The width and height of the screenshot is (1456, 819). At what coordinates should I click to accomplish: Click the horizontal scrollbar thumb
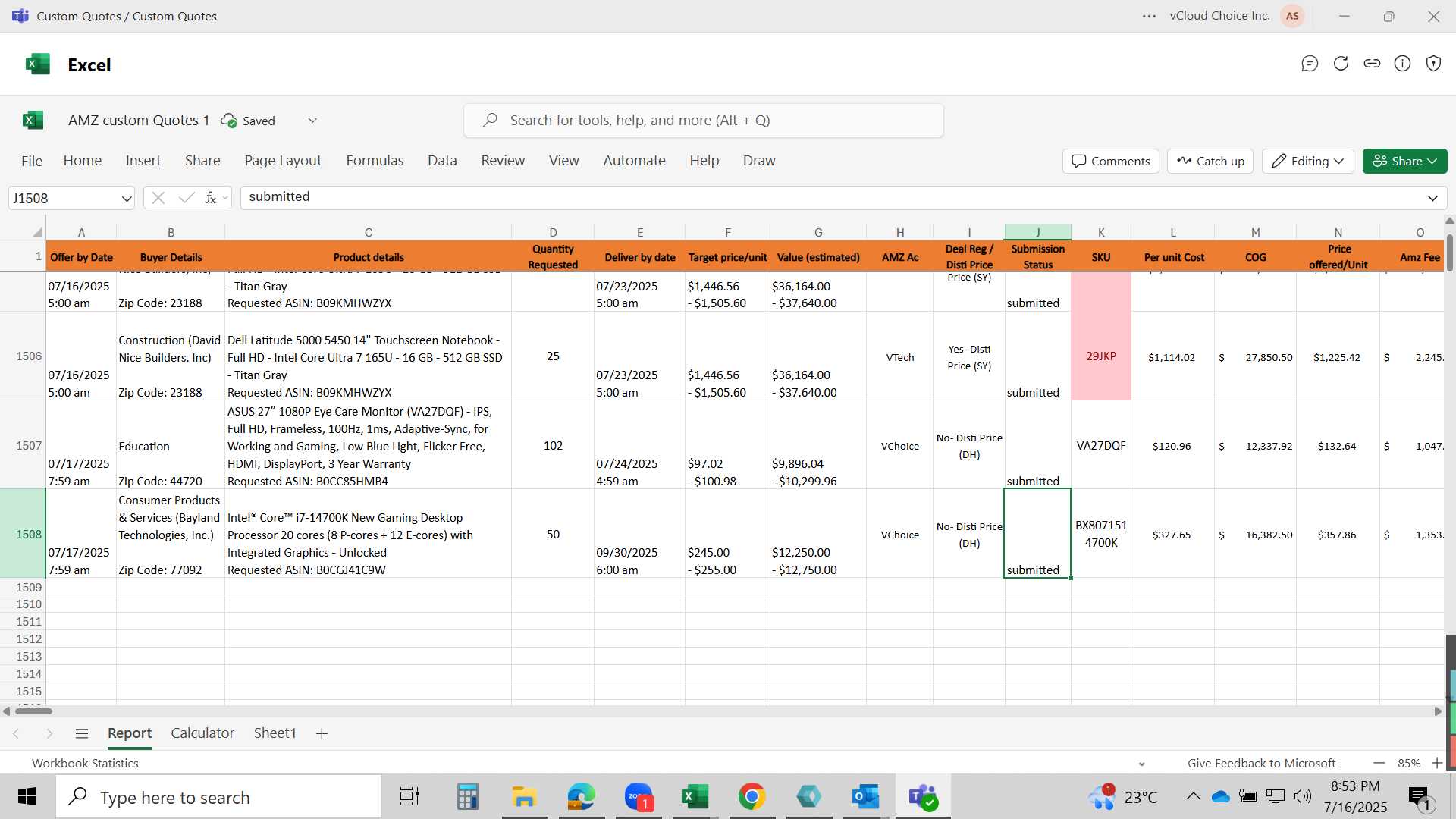33,711
